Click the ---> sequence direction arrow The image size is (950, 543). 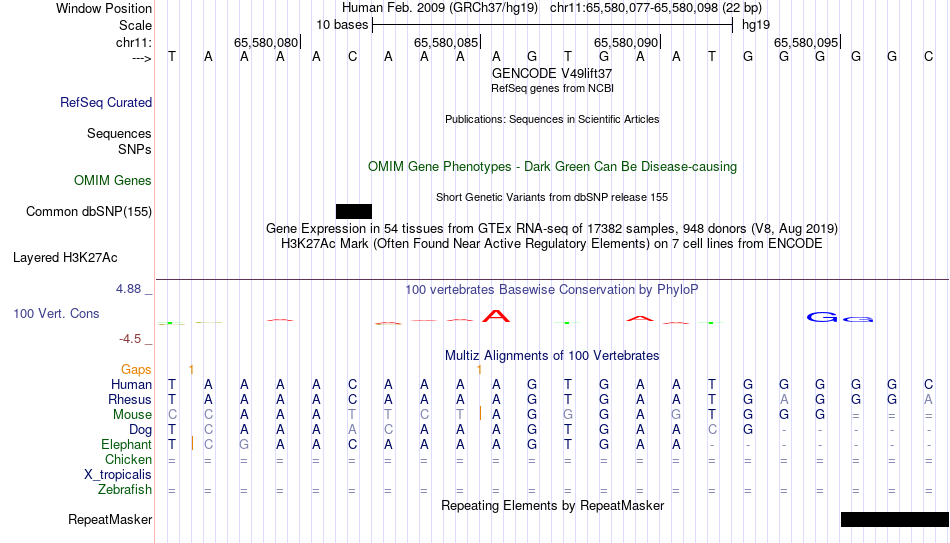pos(142,59)
